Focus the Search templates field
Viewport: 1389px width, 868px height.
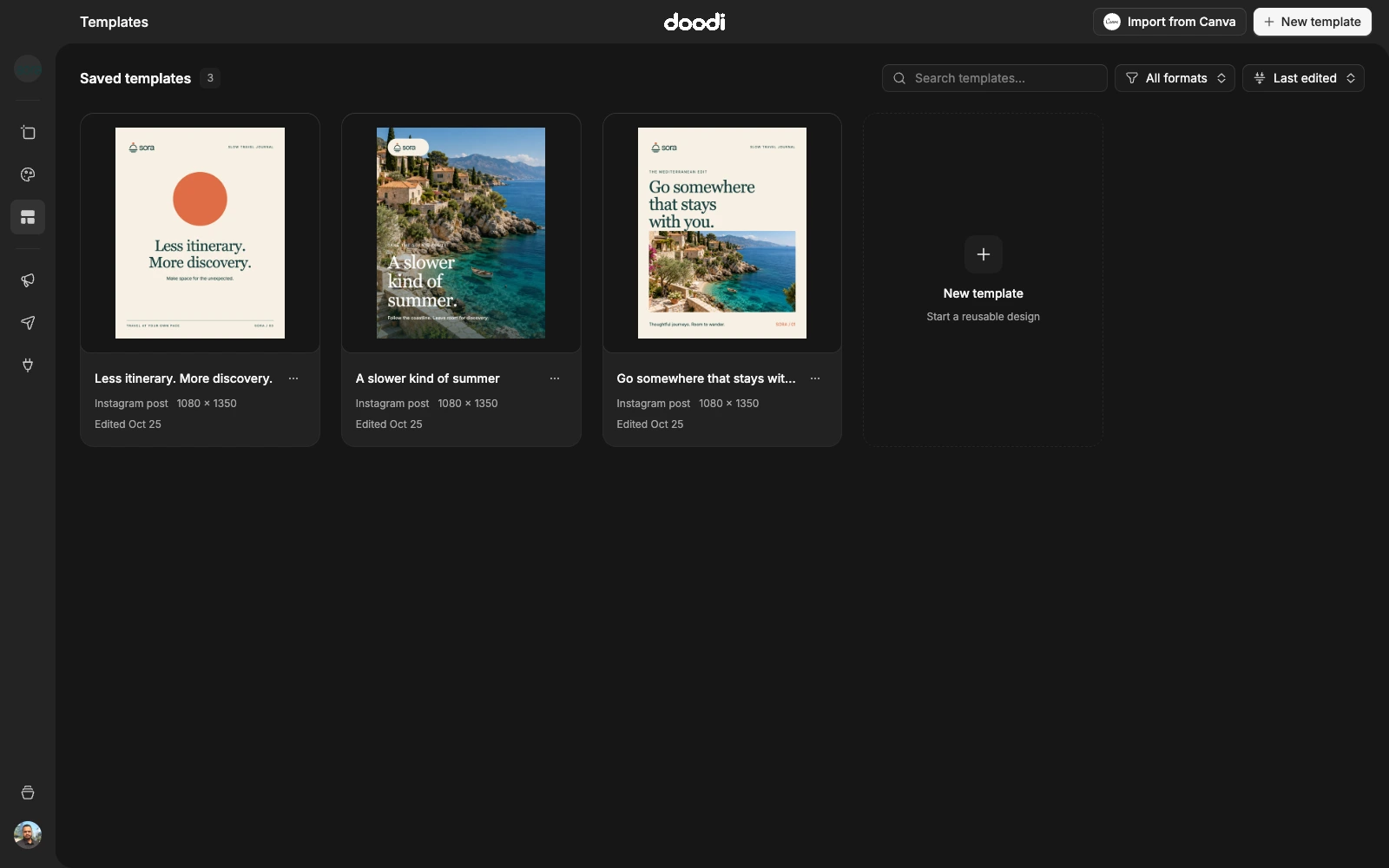pos(995,78)
